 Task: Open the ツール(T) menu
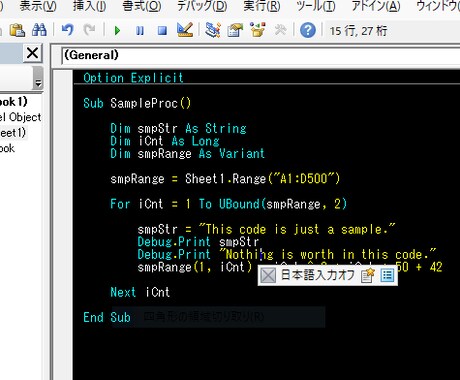[316, 6]
